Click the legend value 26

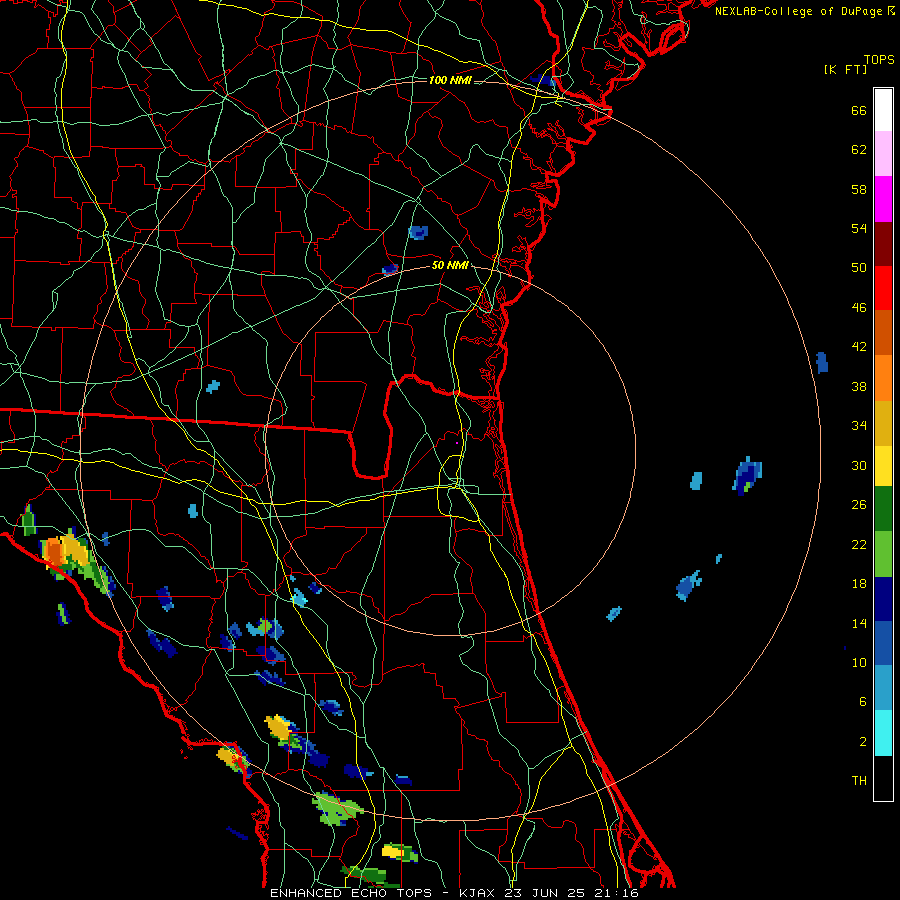click(x=859, y=505)
